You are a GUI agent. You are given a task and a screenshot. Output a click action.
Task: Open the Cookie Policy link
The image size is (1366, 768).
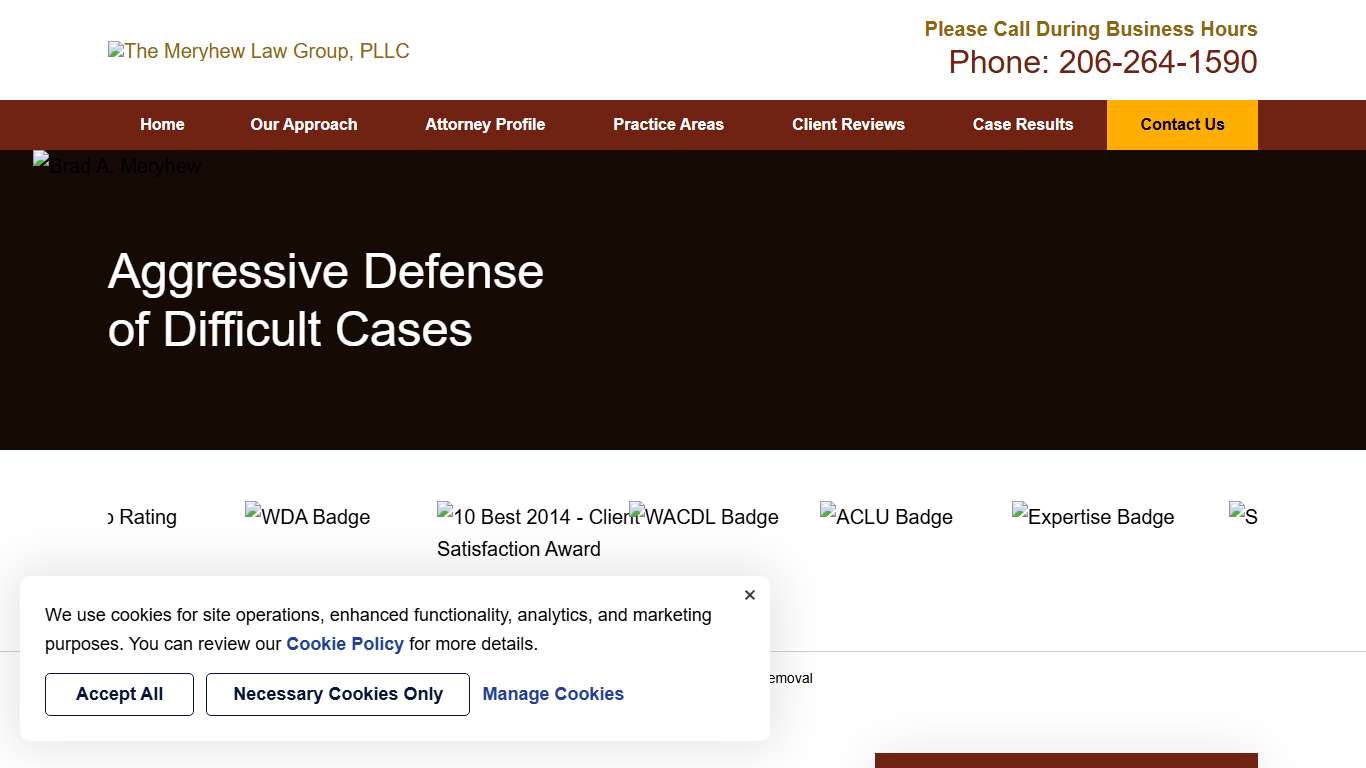click(345, 644)
